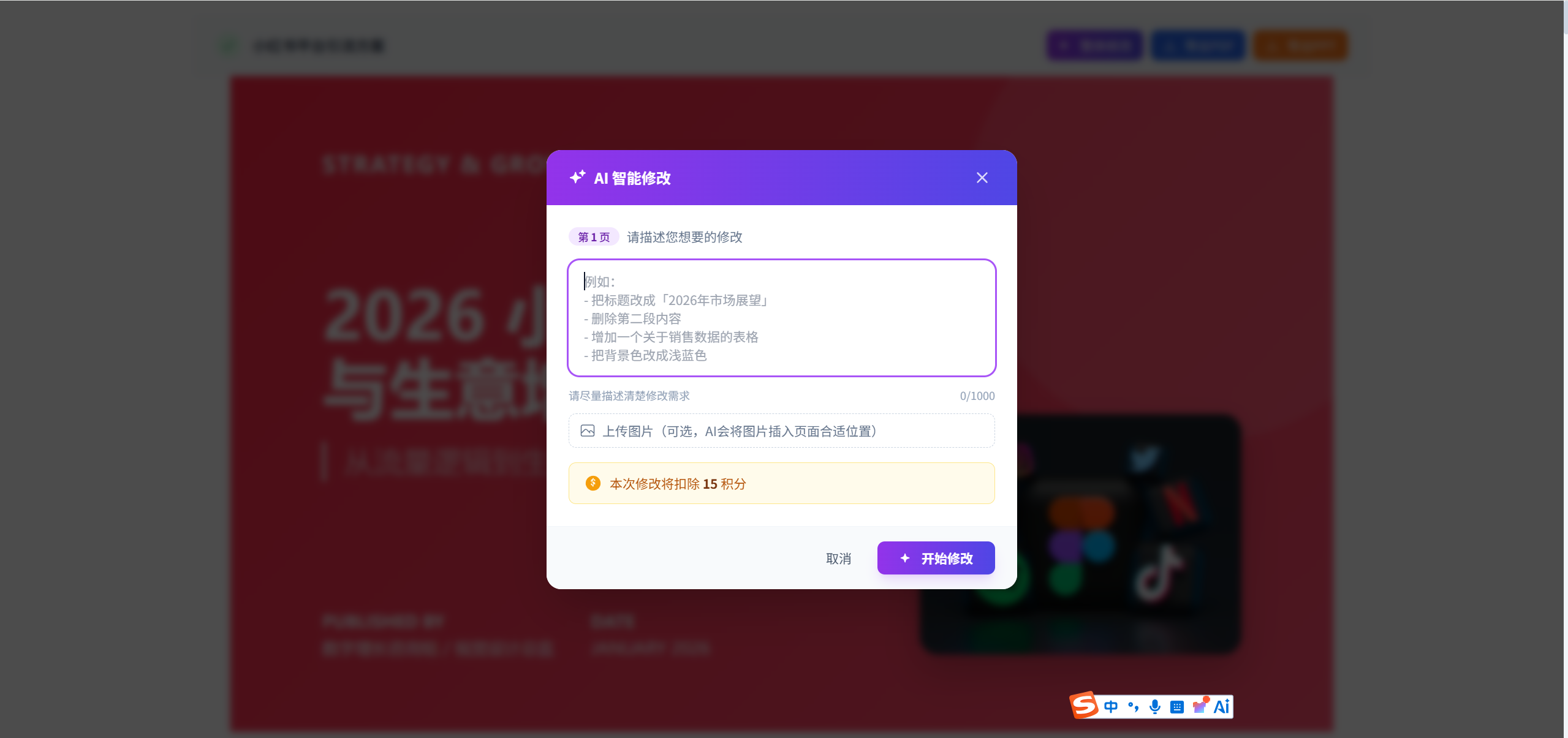Open the 上传图片 upload area
The height and width of the screenshot is (738, 1568).
[781, 431]
